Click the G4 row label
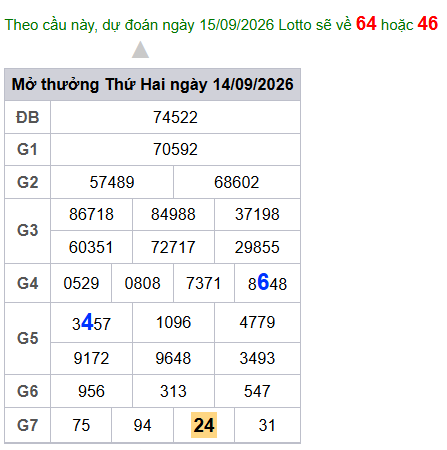The width and height of the screenshot is (447, 450). pos(28,283)
